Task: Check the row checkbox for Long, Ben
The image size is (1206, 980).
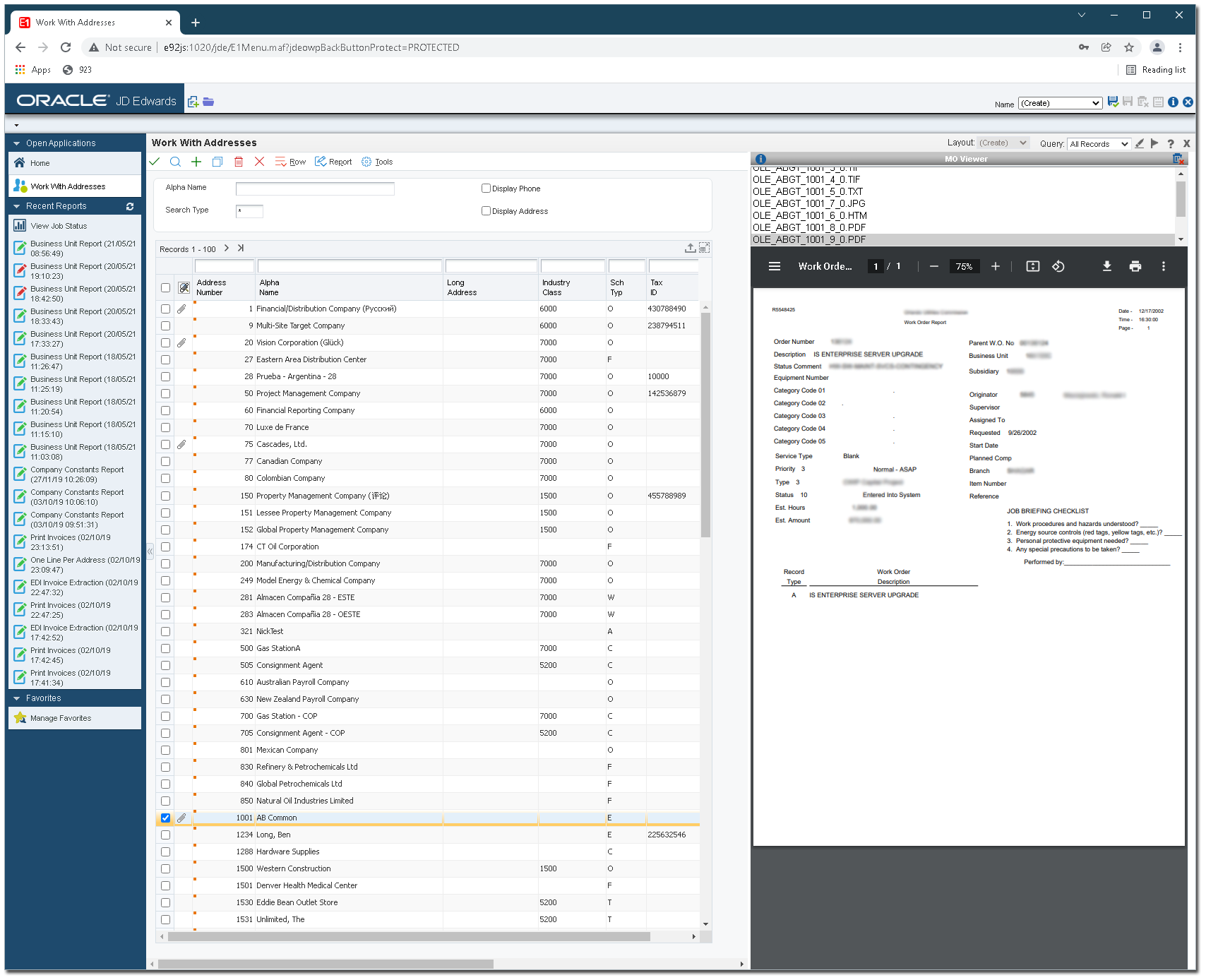Action: point(165,835)
